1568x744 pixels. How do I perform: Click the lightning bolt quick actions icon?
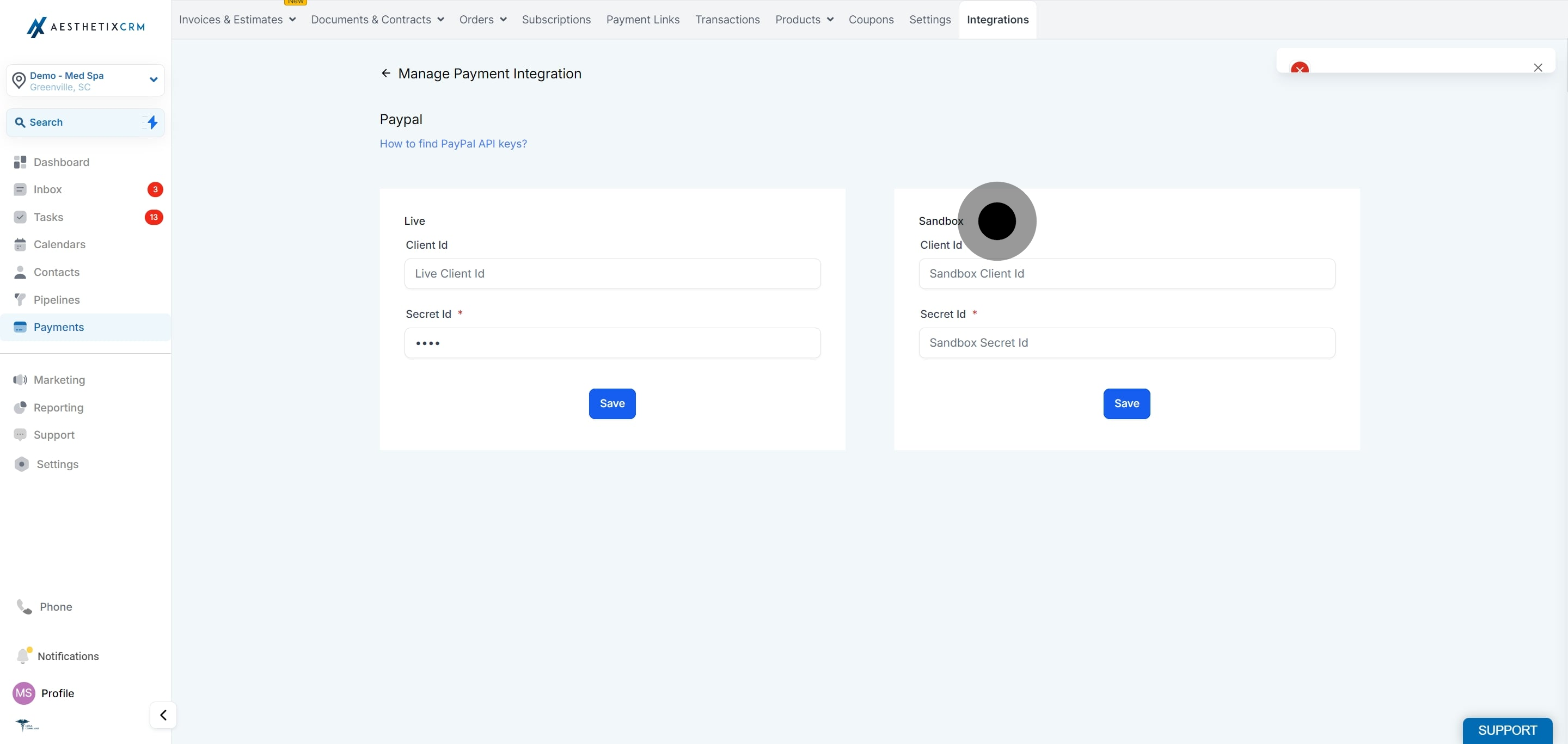(x=152, y=122)
